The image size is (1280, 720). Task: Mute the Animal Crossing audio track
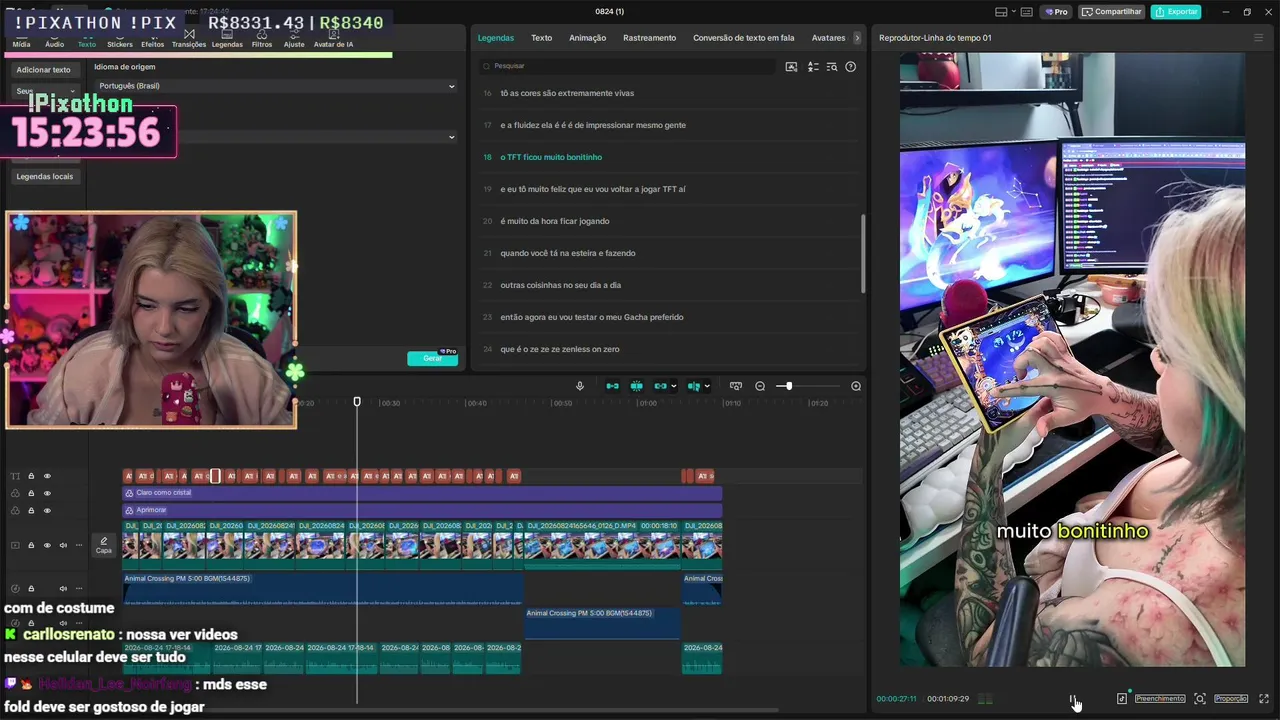pos(63,588)
